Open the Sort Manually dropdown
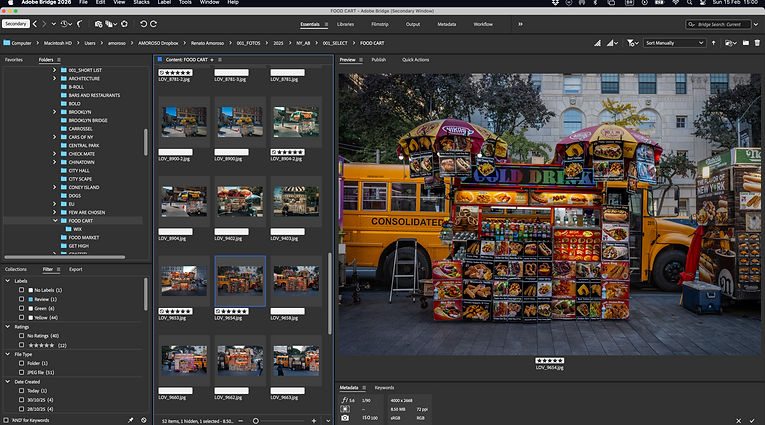The image size is (765, 425). pos(674,43)
